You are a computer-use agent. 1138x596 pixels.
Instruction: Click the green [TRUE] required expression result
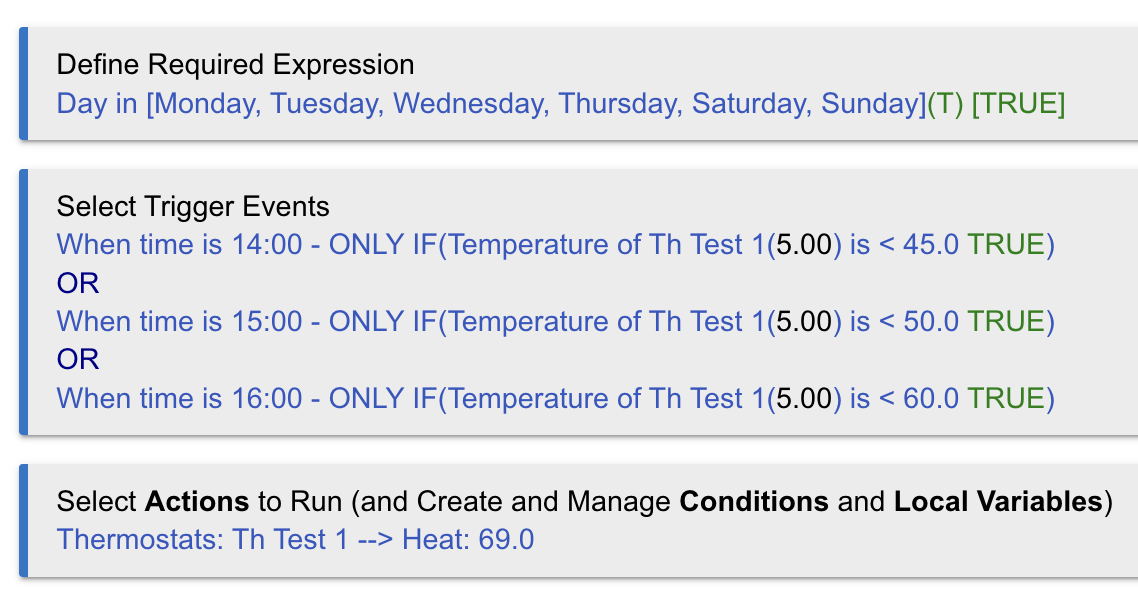coord(1018,104)
